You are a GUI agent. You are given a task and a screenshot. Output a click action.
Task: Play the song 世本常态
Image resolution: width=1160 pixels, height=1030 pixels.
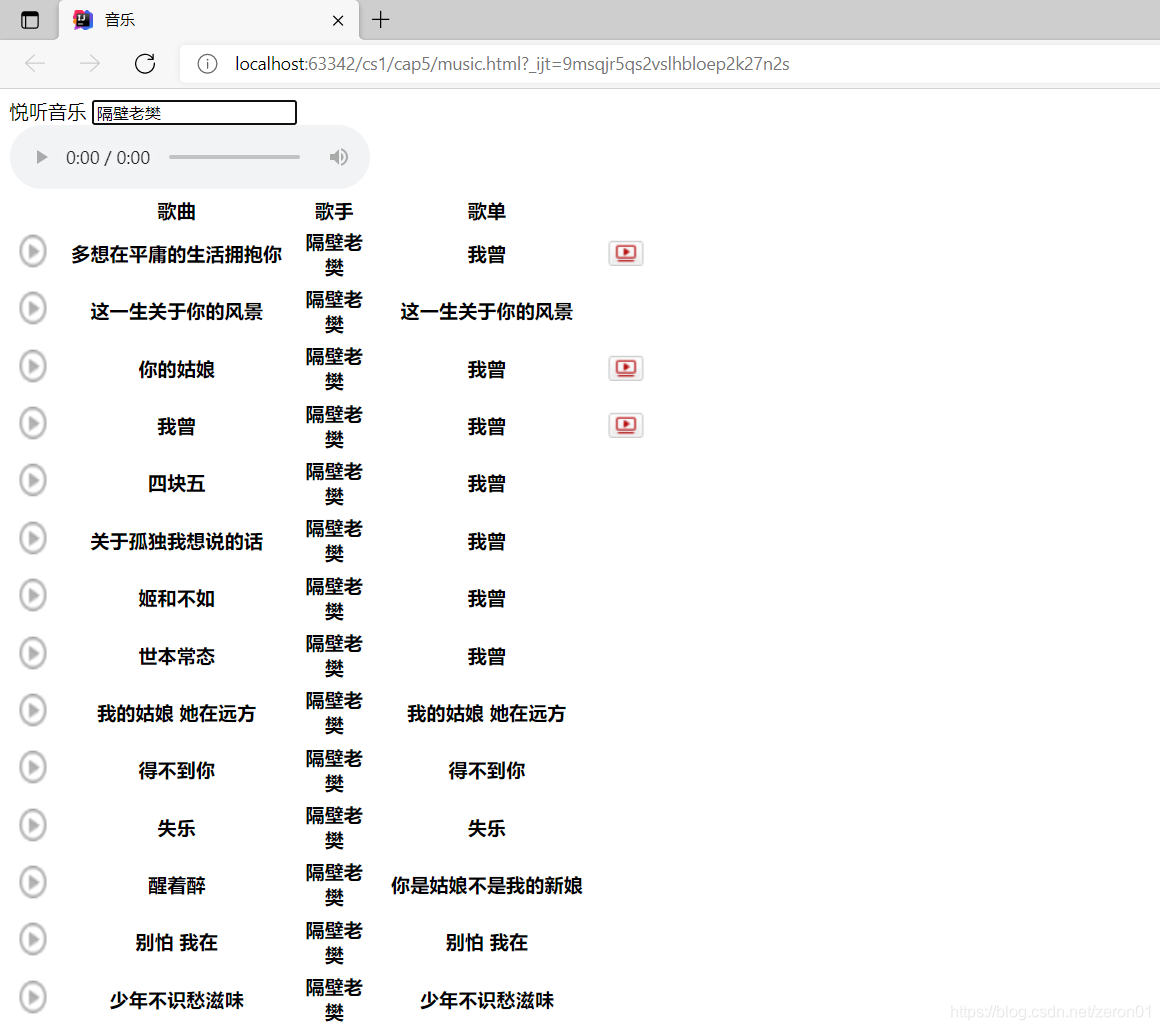[x=32, y=653]
